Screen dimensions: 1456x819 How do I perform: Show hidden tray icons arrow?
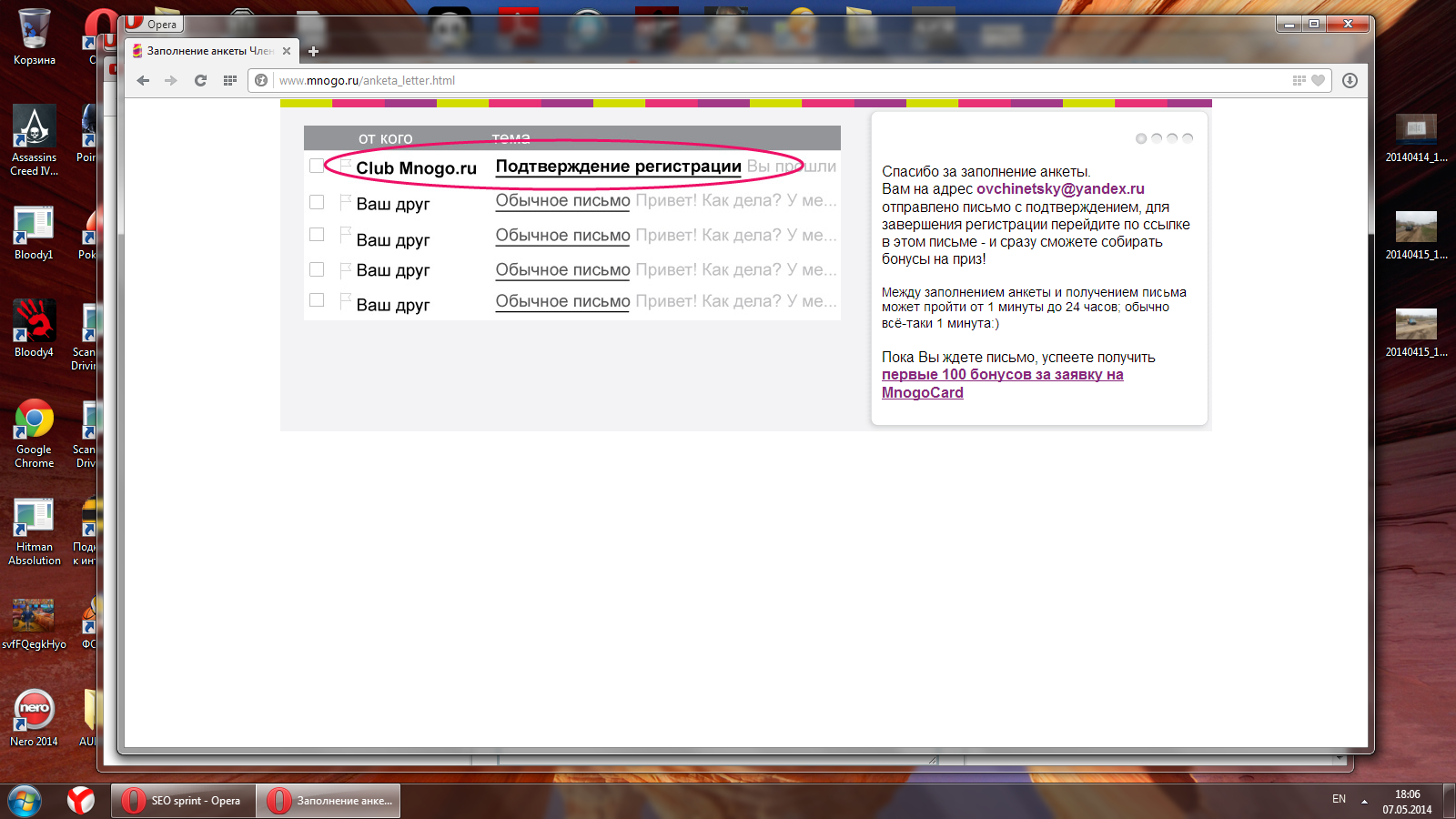coord(1364,802)
